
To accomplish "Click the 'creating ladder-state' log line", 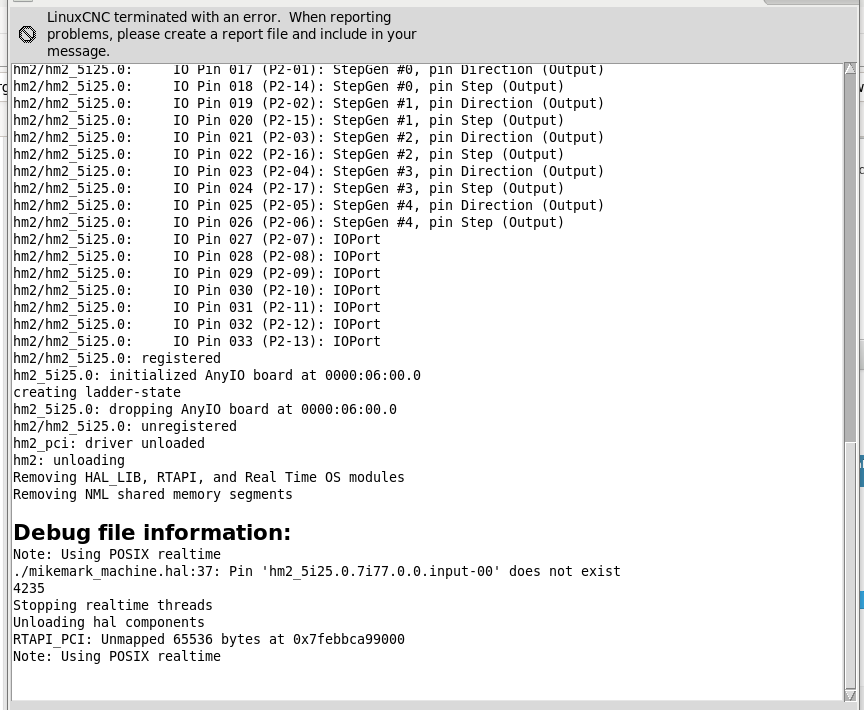I will [97, 392].
